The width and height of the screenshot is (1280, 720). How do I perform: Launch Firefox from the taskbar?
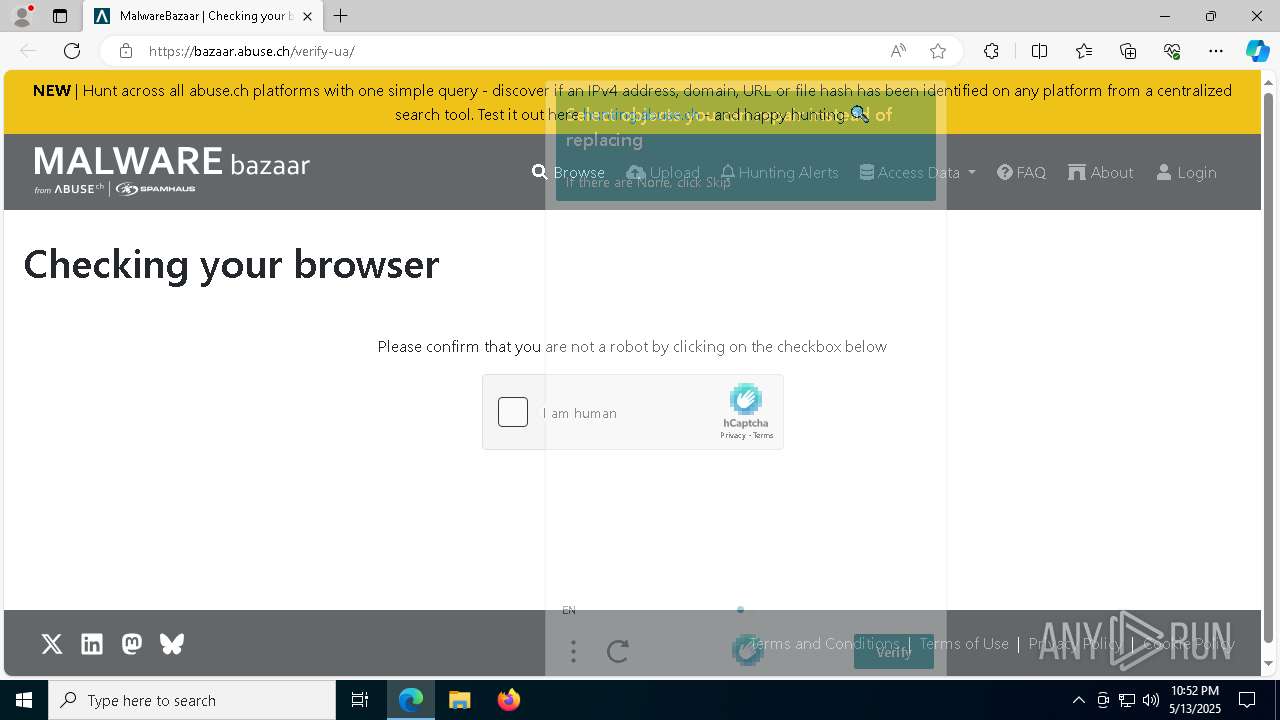[509, 700]
